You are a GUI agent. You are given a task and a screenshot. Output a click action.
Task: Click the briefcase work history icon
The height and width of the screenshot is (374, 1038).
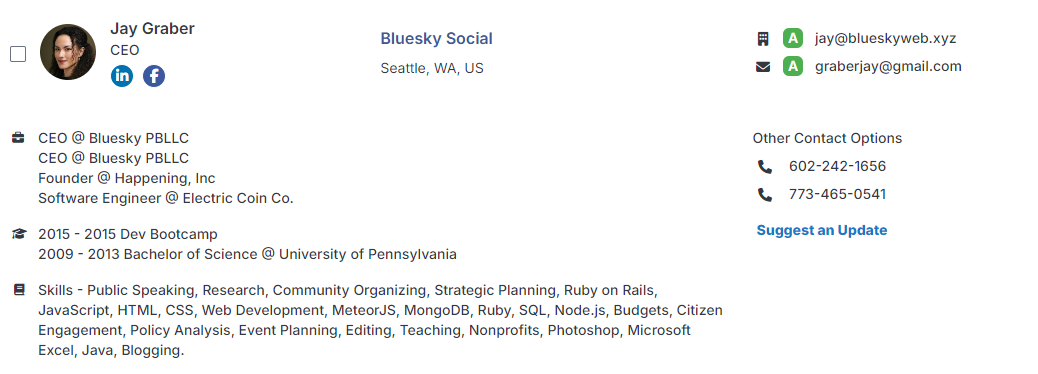click(x=19, y=138)
